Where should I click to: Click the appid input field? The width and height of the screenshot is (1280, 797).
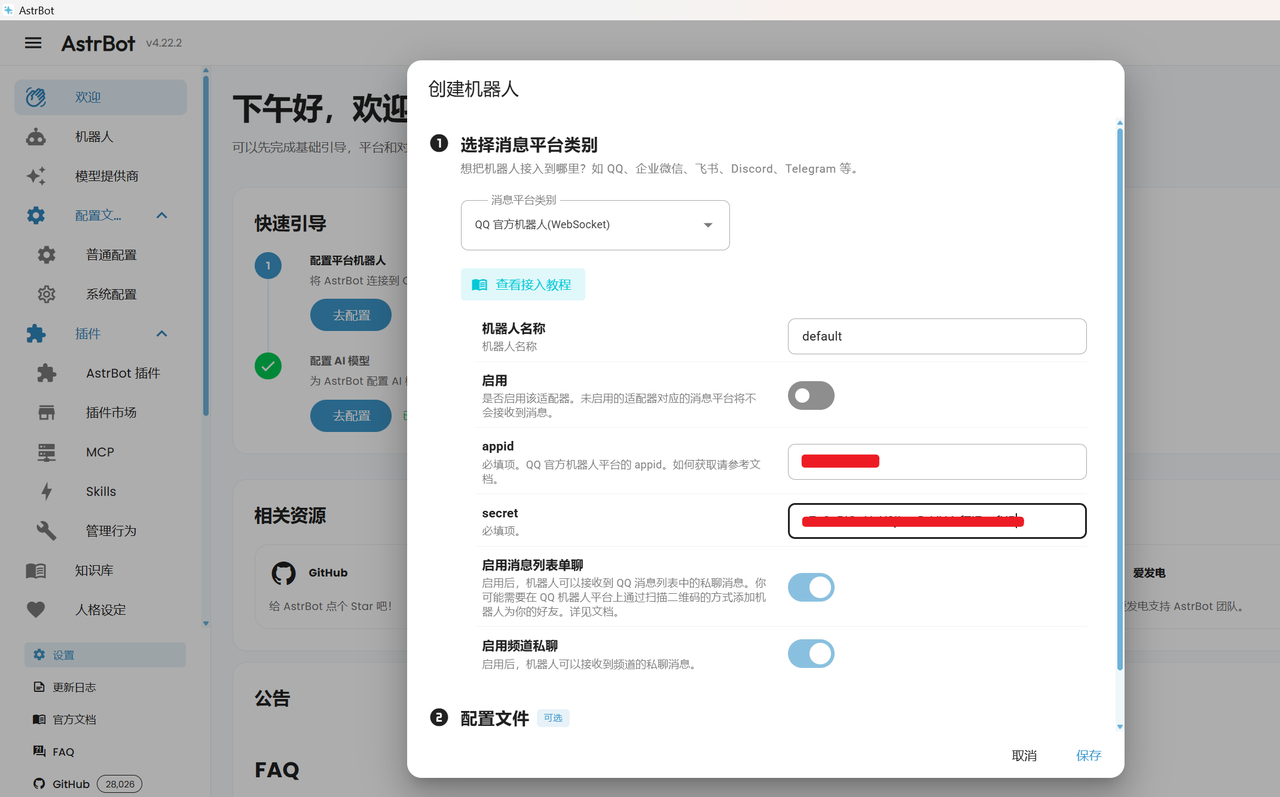click(937, 462)
